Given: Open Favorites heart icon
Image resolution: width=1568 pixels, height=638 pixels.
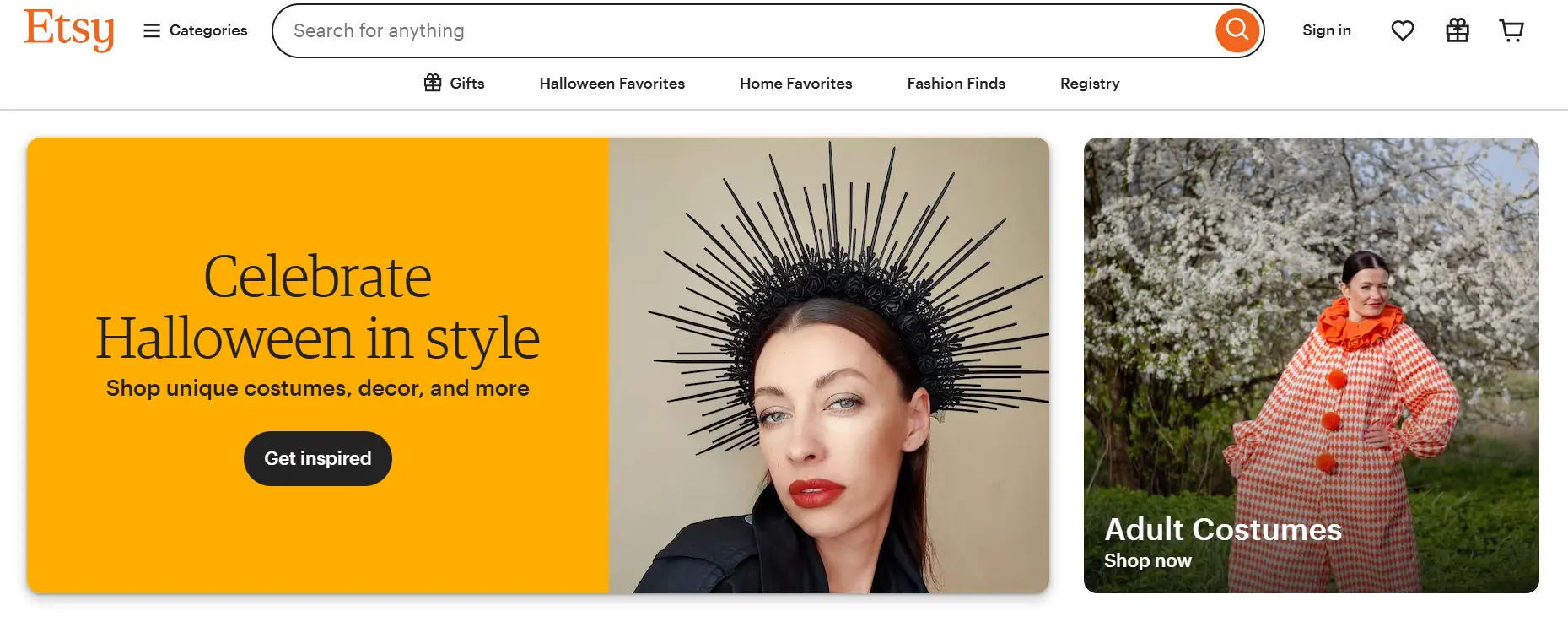Looking at the screenshot, I should [x=1403, y=30].
